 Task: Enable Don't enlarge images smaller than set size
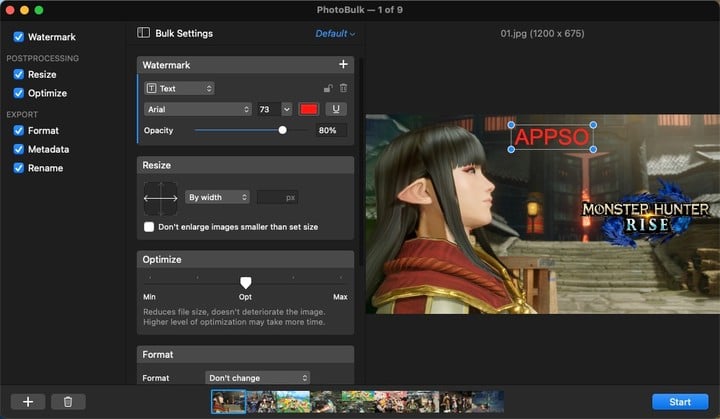point(149,227)
